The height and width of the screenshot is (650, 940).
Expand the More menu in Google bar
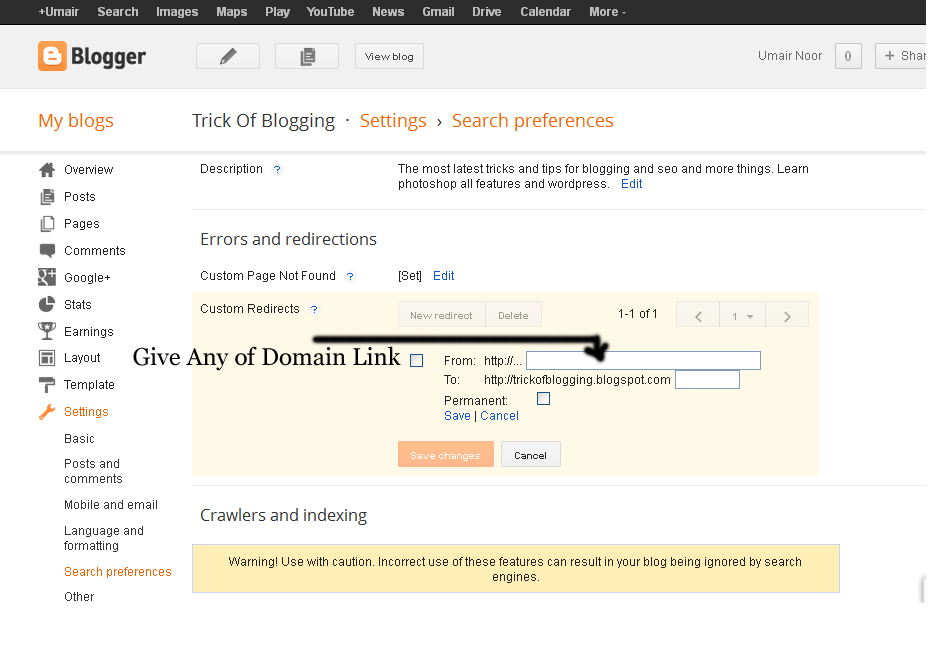[607, 12]
